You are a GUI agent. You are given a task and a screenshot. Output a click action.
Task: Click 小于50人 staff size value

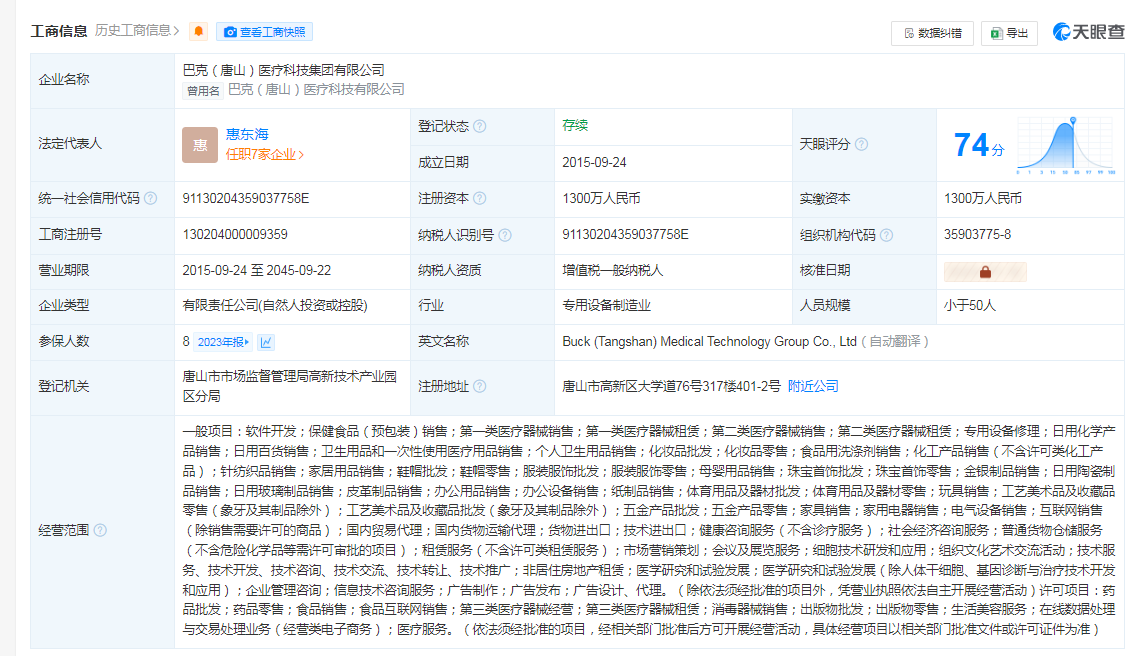coord(969,306)
